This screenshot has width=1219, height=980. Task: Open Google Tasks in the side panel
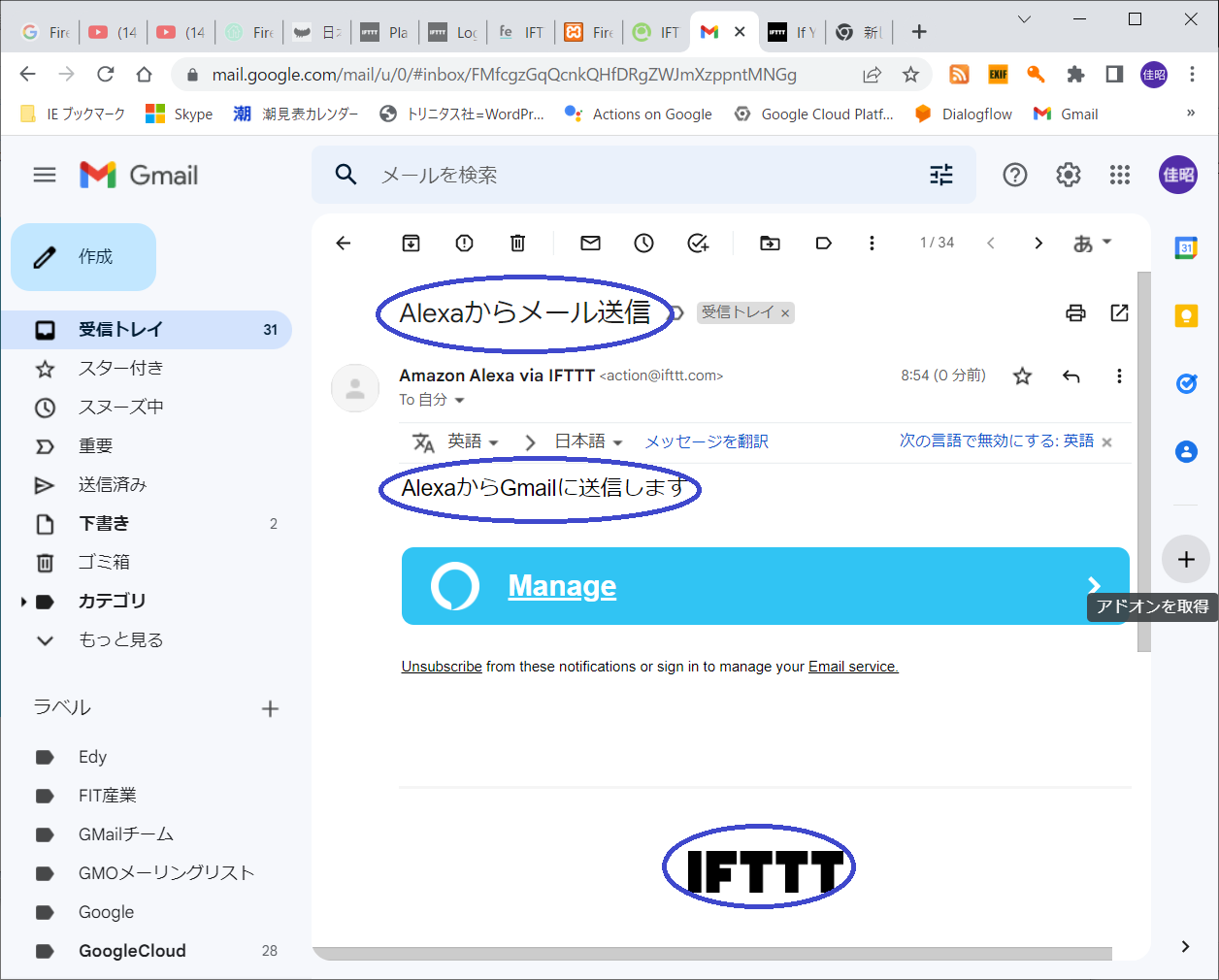[1186, 383]
